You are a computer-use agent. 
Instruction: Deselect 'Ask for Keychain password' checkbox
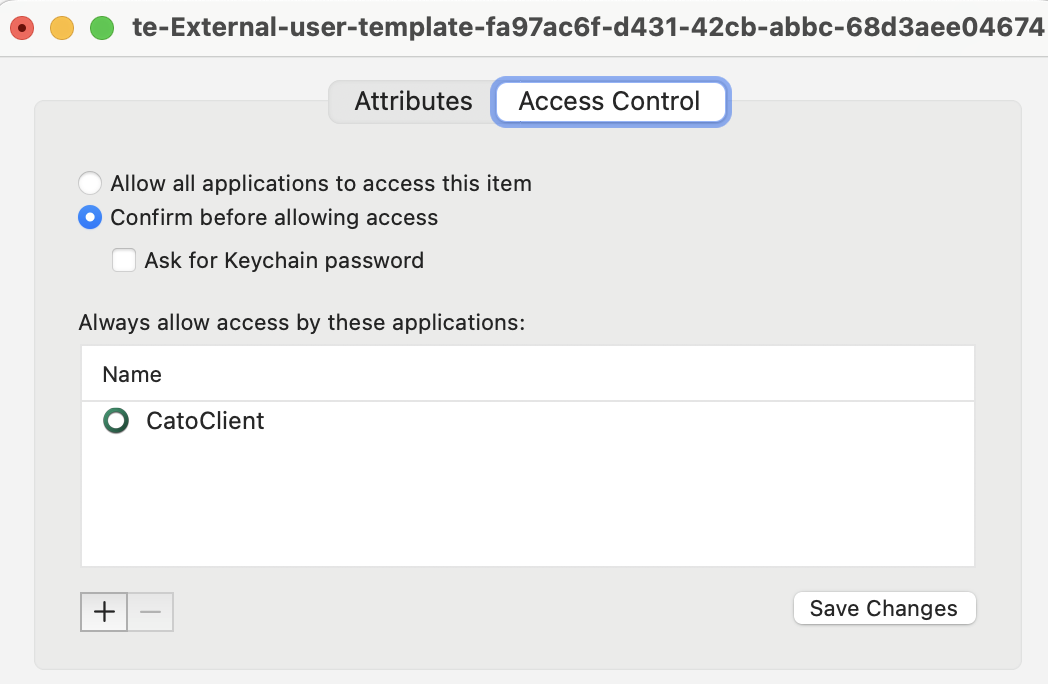[124, 260]
